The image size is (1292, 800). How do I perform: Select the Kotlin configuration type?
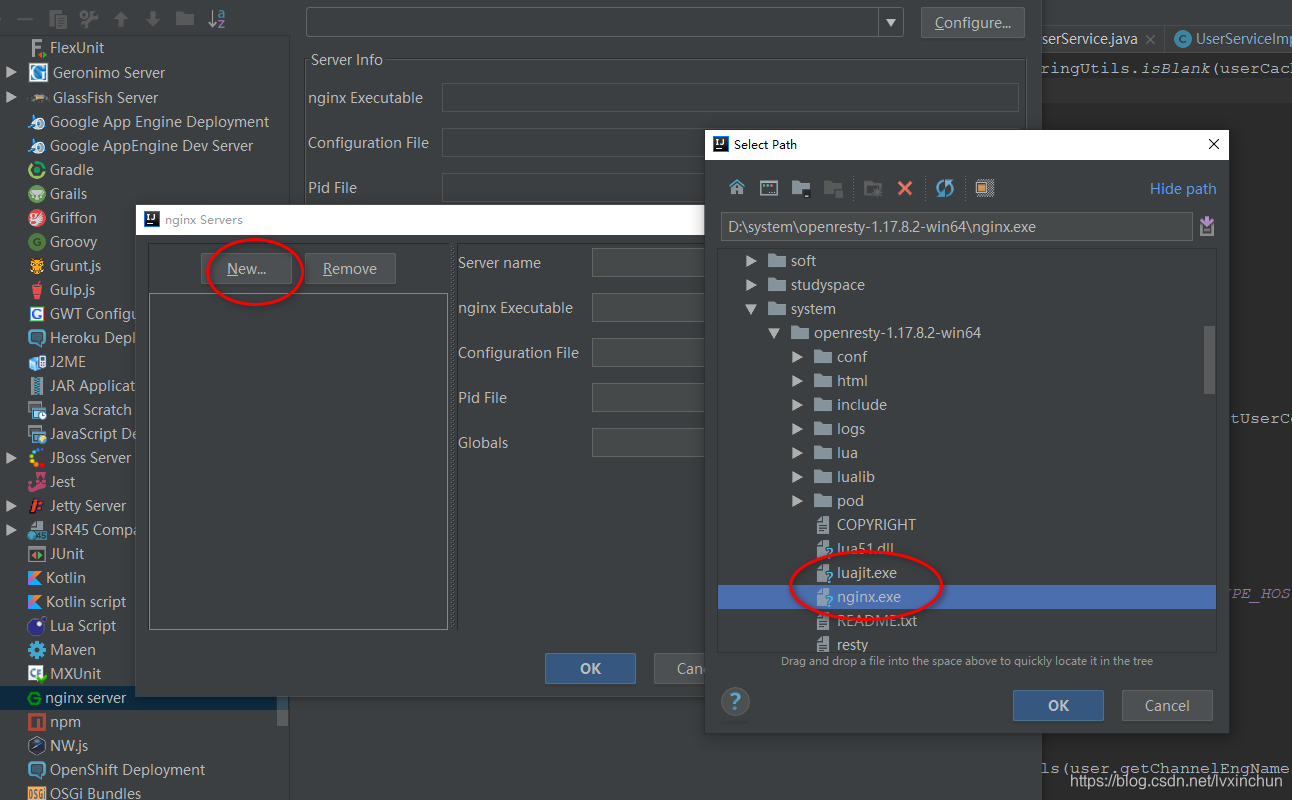pyautogui.click(x=56, y=578)
